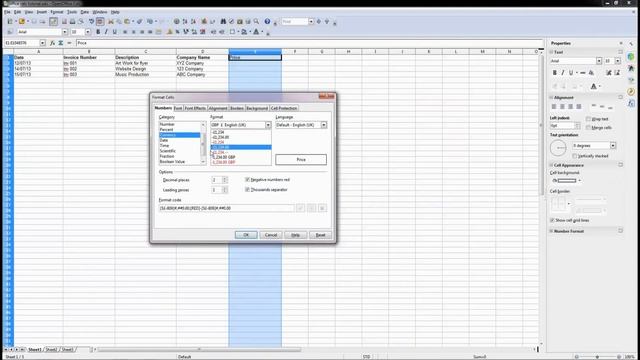Switch to the Alignment tab in dialog
The image size is (640, 360).
tap(218, 108)
